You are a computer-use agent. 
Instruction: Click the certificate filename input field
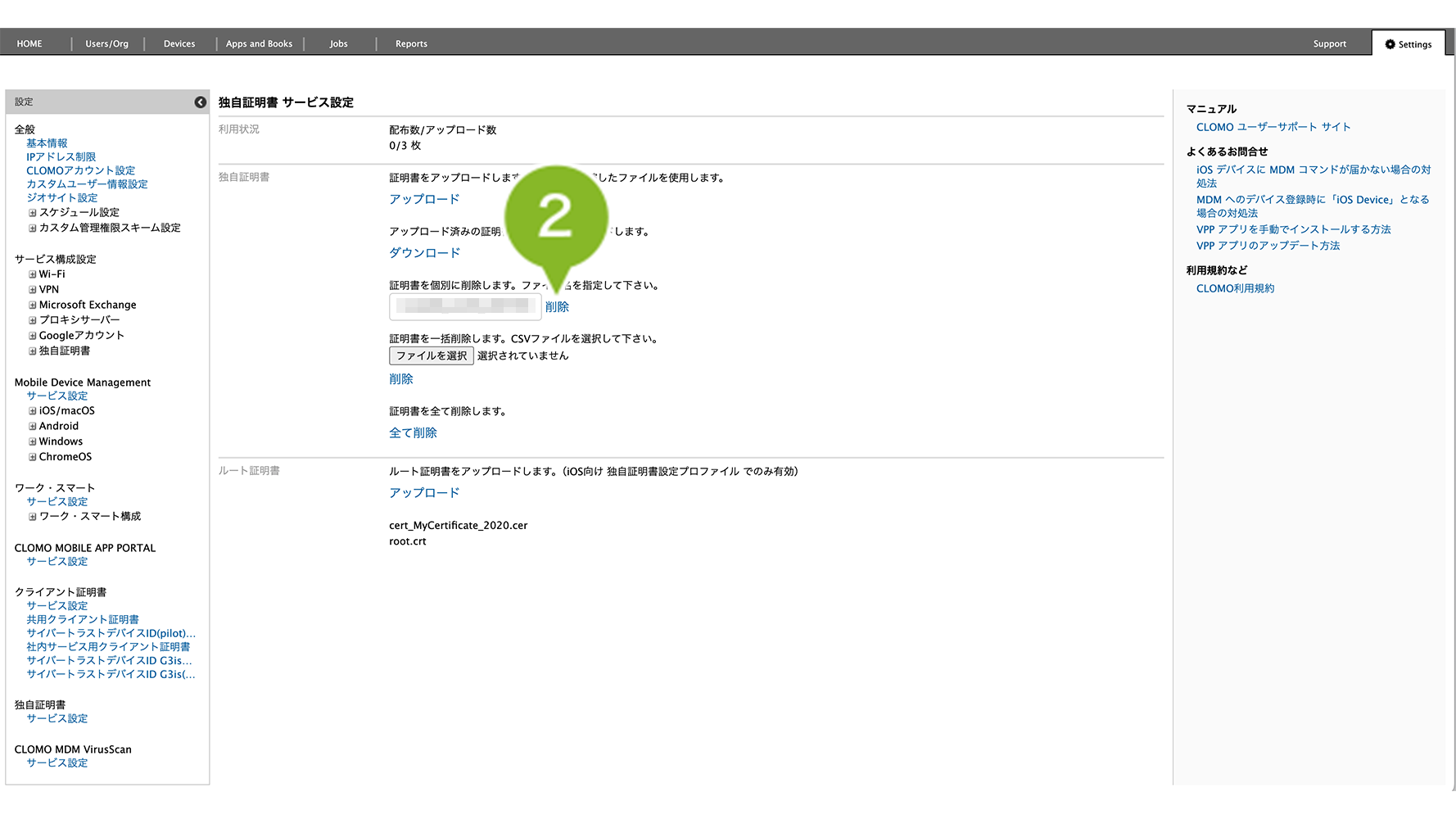click(x=464, y=306)
